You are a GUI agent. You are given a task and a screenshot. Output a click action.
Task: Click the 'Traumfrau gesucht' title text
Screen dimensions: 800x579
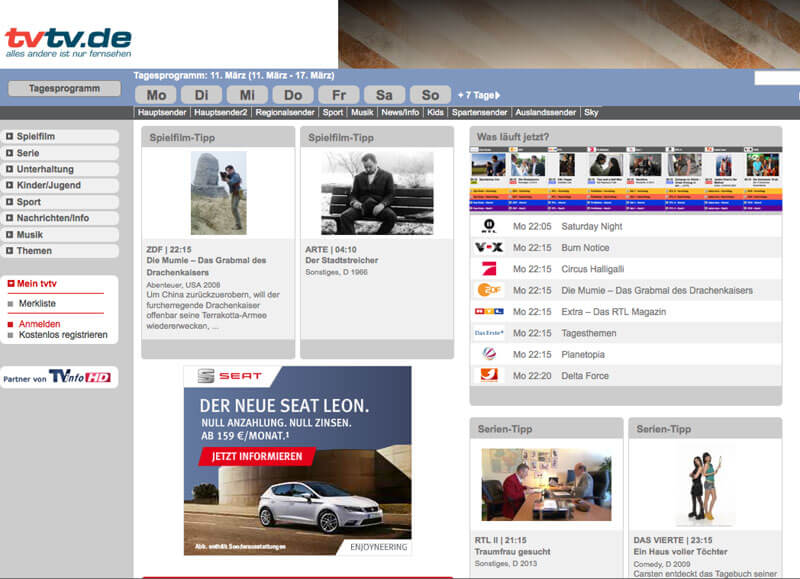coord(512,551)
